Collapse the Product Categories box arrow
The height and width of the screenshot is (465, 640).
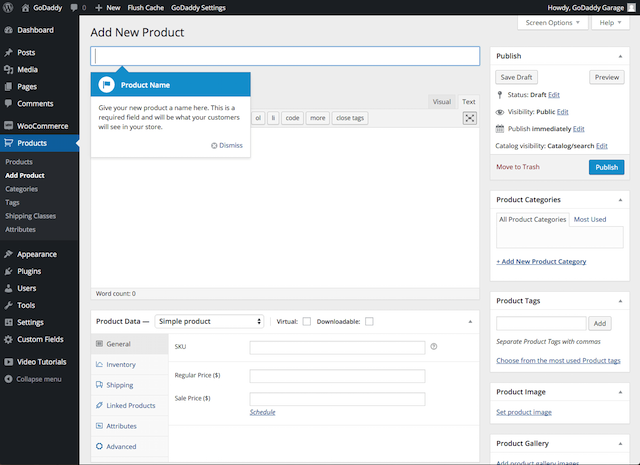click(620, 200)
